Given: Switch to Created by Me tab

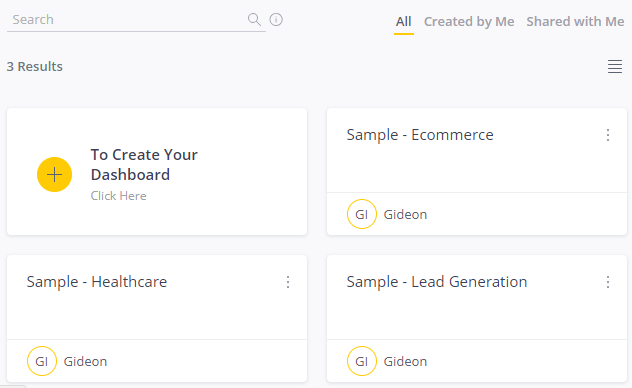Looking at the screenshot, I should click(x=469, y=22).
